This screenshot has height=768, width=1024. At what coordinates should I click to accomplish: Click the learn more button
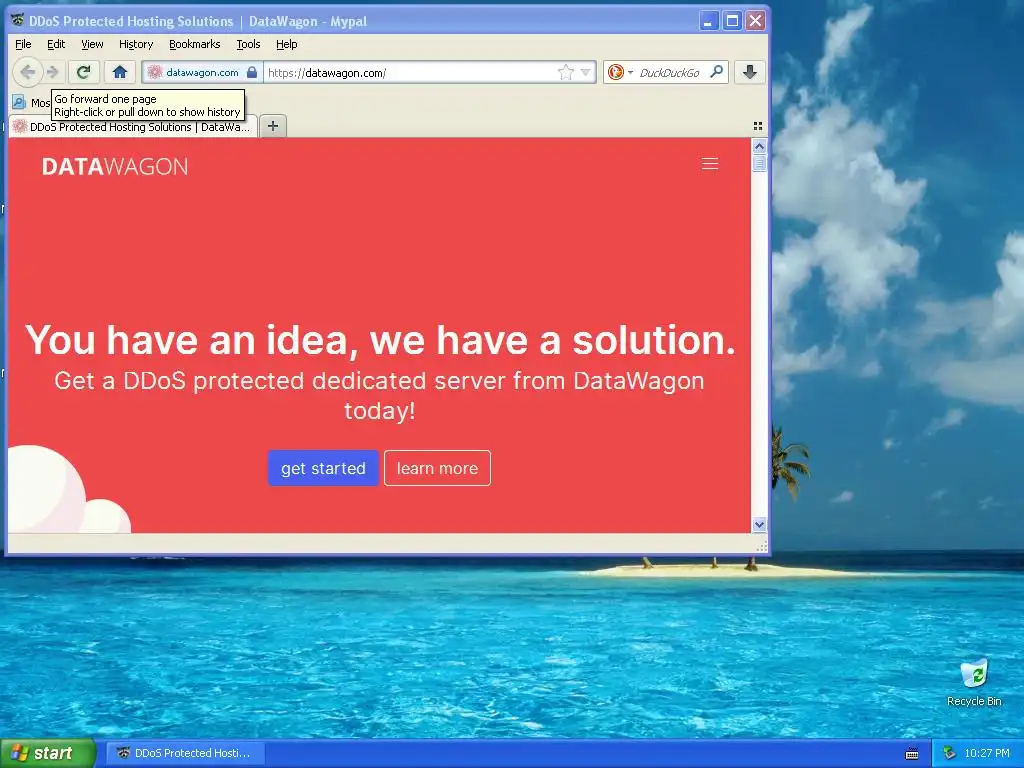(438, 468)
